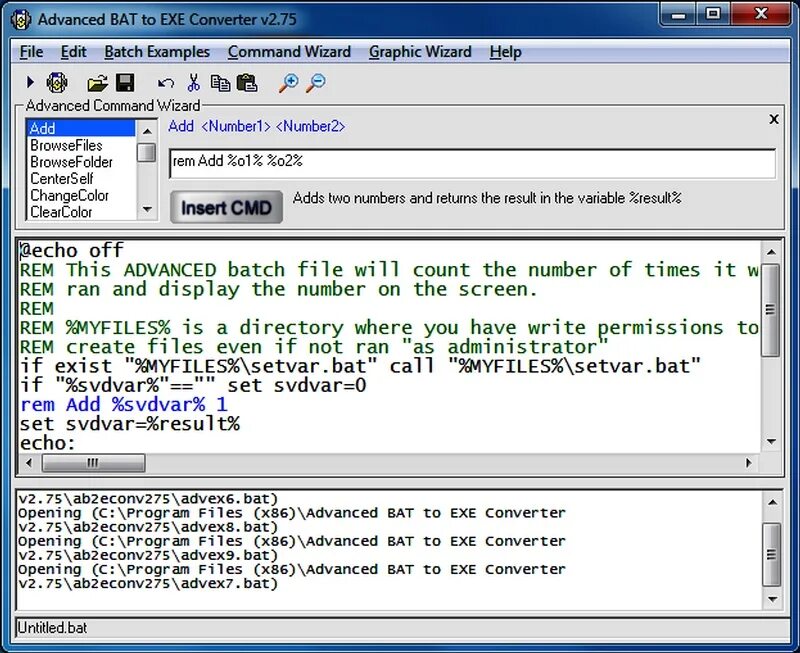Zoom in with the magnifier plus icon

[x=289, y=83]
